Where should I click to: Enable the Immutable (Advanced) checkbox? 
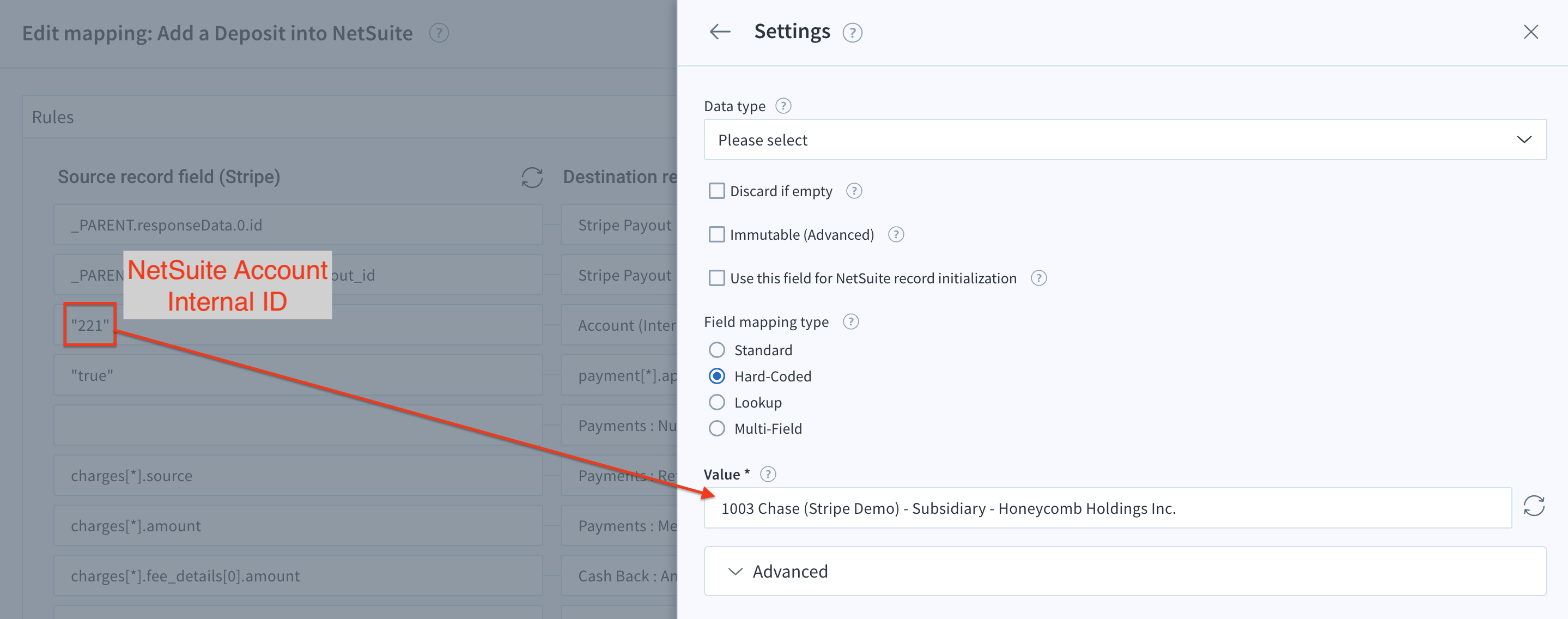(x=717, y=234)
